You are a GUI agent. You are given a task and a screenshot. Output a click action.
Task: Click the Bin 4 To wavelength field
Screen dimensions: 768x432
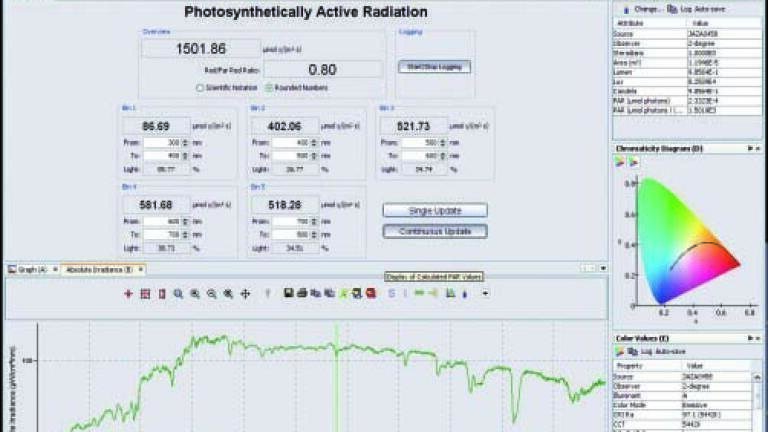point(163,235)
